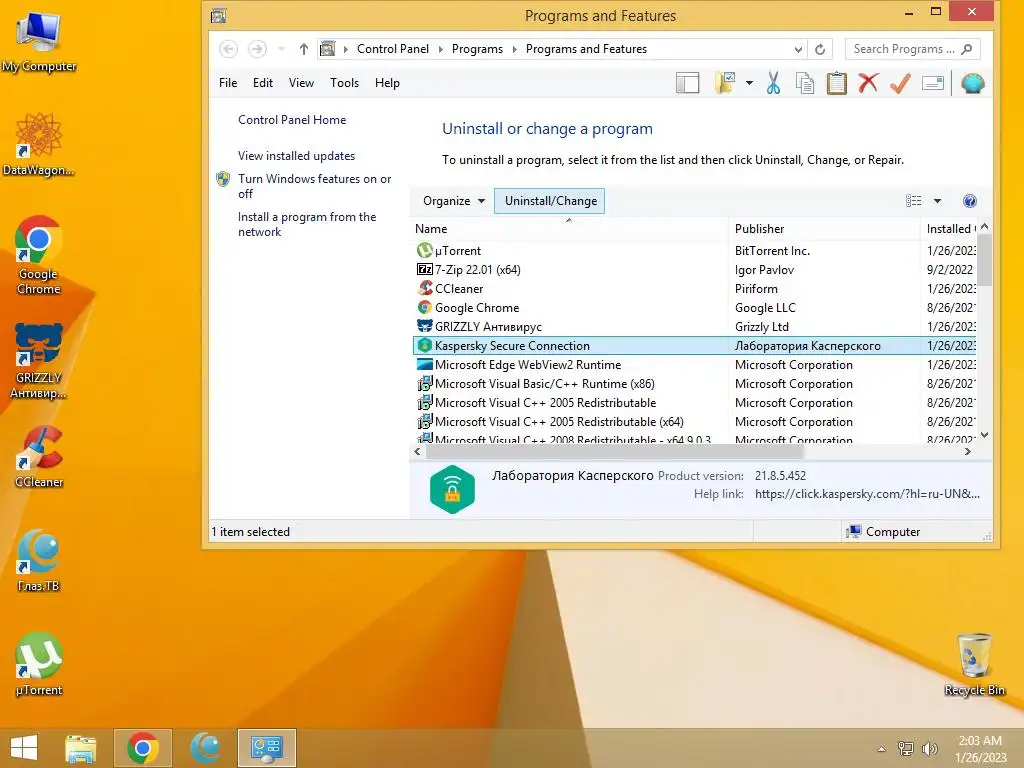Open the Recycle Bin
1024x768 pixels.
tap(974, 664)
